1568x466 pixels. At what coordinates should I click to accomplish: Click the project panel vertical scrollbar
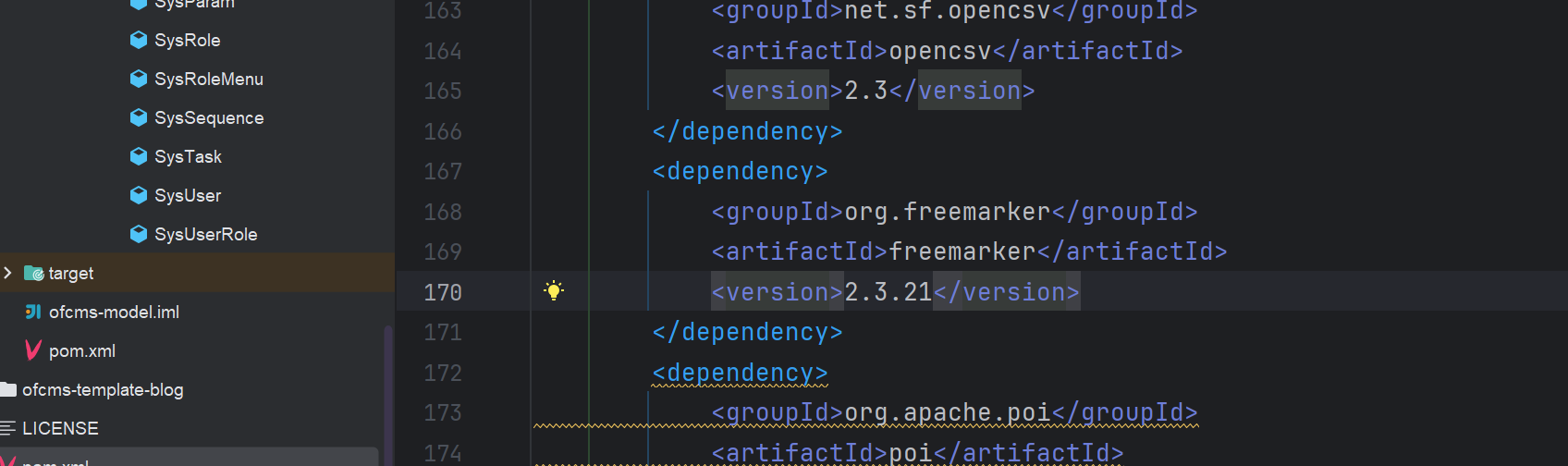(x=388, y=388)
